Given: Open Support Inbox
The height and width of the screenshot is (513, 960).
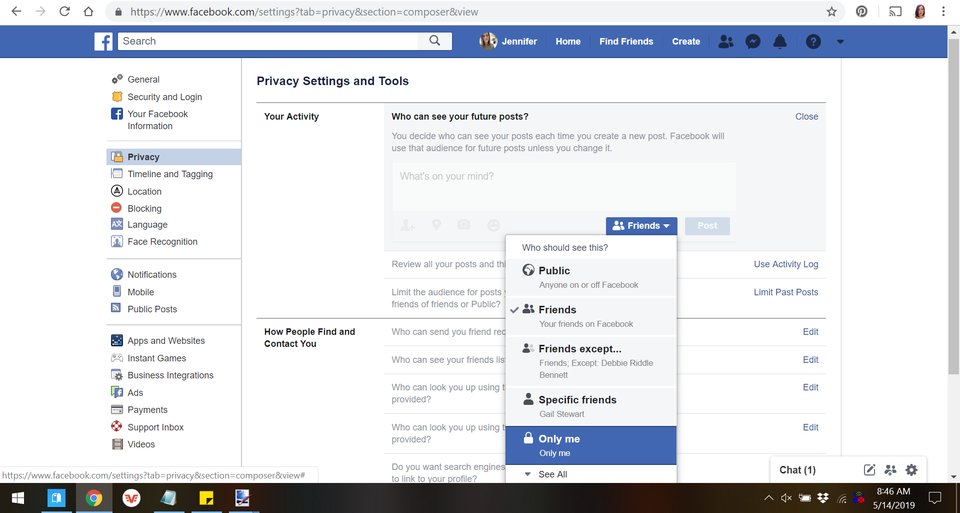Looking at the screenshot, I should pos(155,427).
